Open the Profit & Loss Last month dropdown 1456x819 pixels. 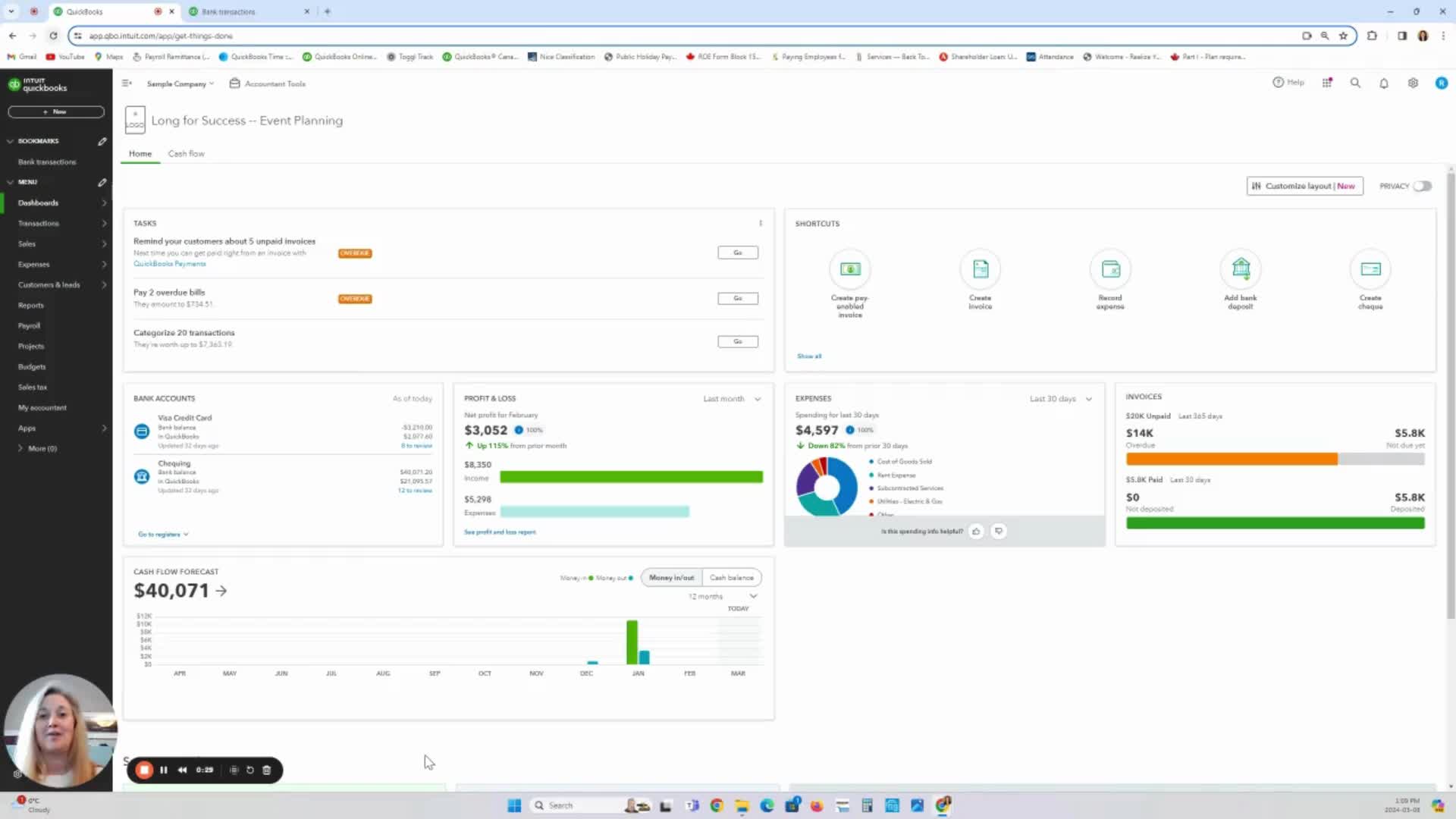pyautogui.click(x=732, y=399)
